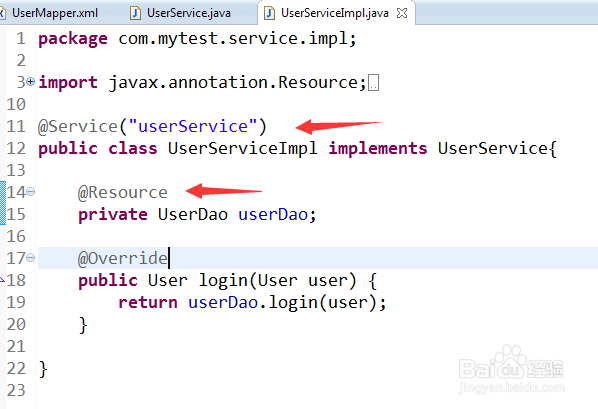Click the @Service annotation
The image size is (598, 409).
[78, 126]
